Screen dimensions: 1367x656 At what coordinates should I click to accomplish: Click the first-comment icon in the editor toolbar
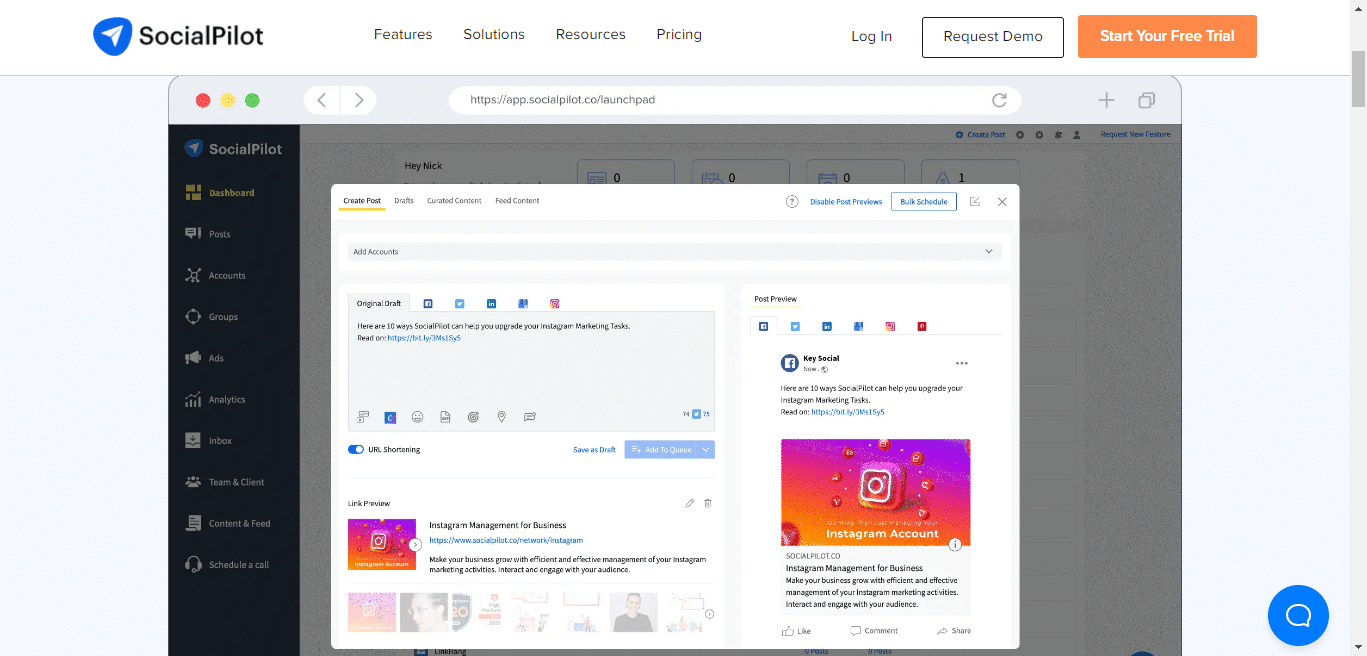pos(530,417)
